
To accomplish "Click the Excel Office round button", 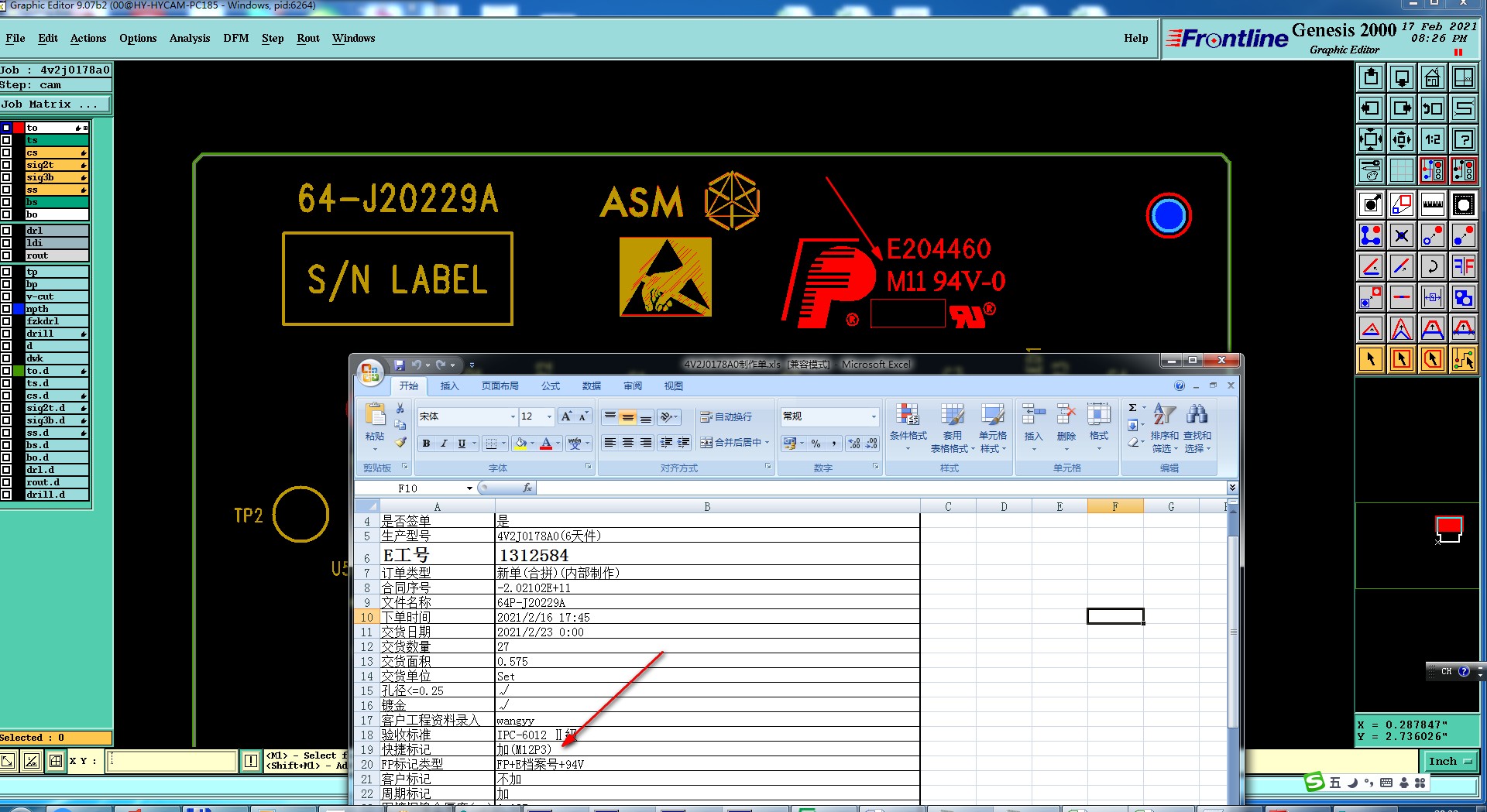I will tap(370, 373).
